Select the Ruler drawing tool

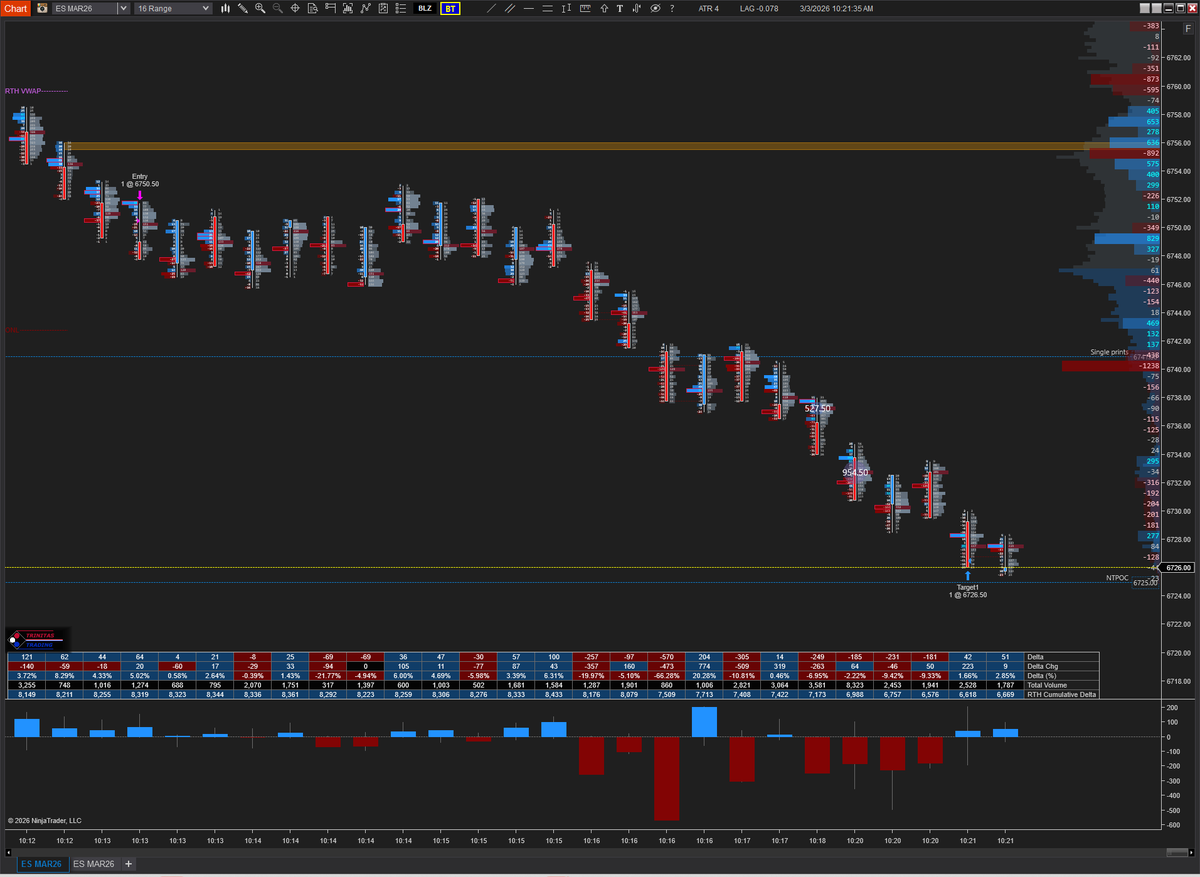coord(585,8)
